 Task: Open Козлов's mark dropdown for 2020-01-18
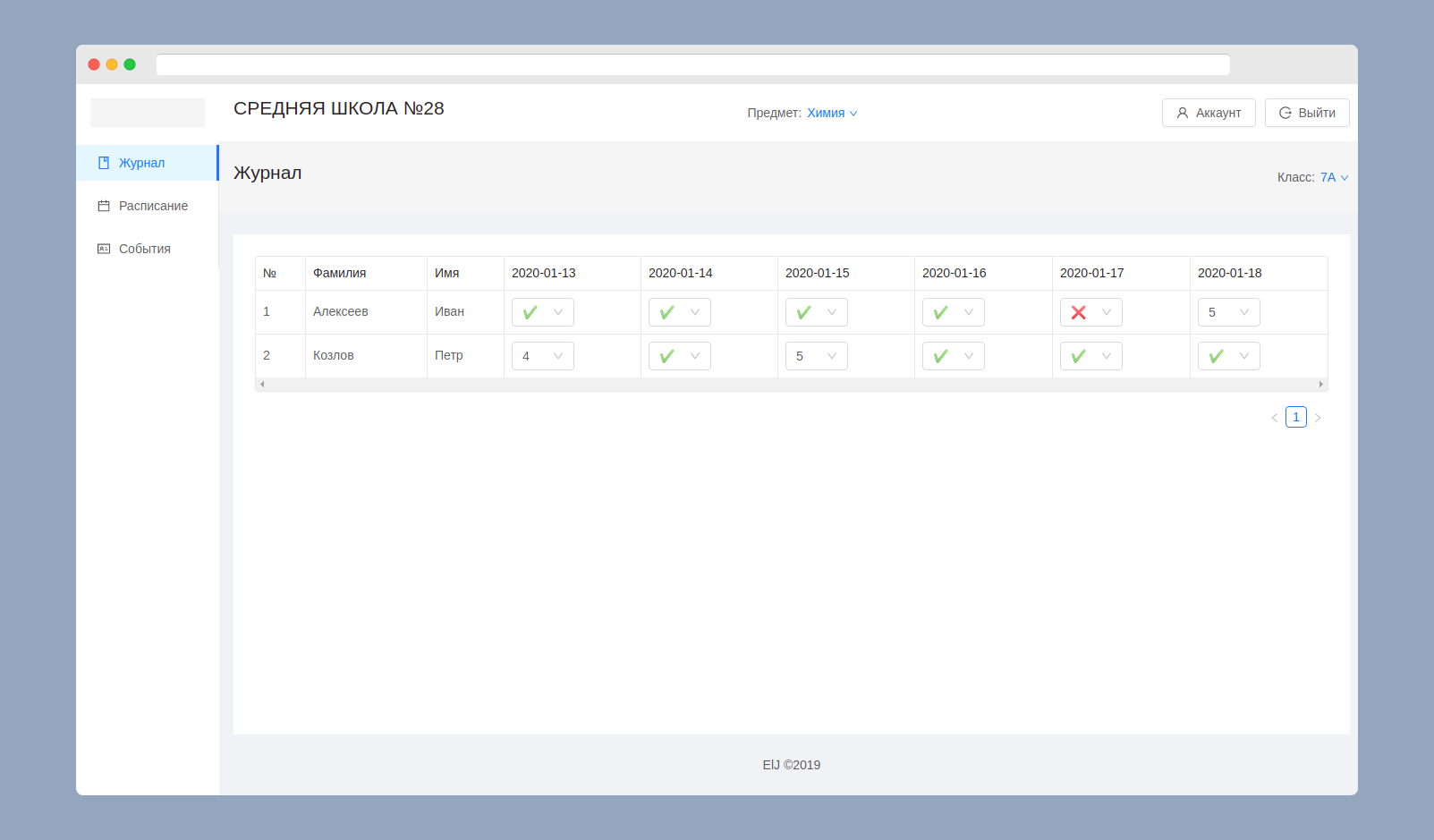coord(1229,356)
